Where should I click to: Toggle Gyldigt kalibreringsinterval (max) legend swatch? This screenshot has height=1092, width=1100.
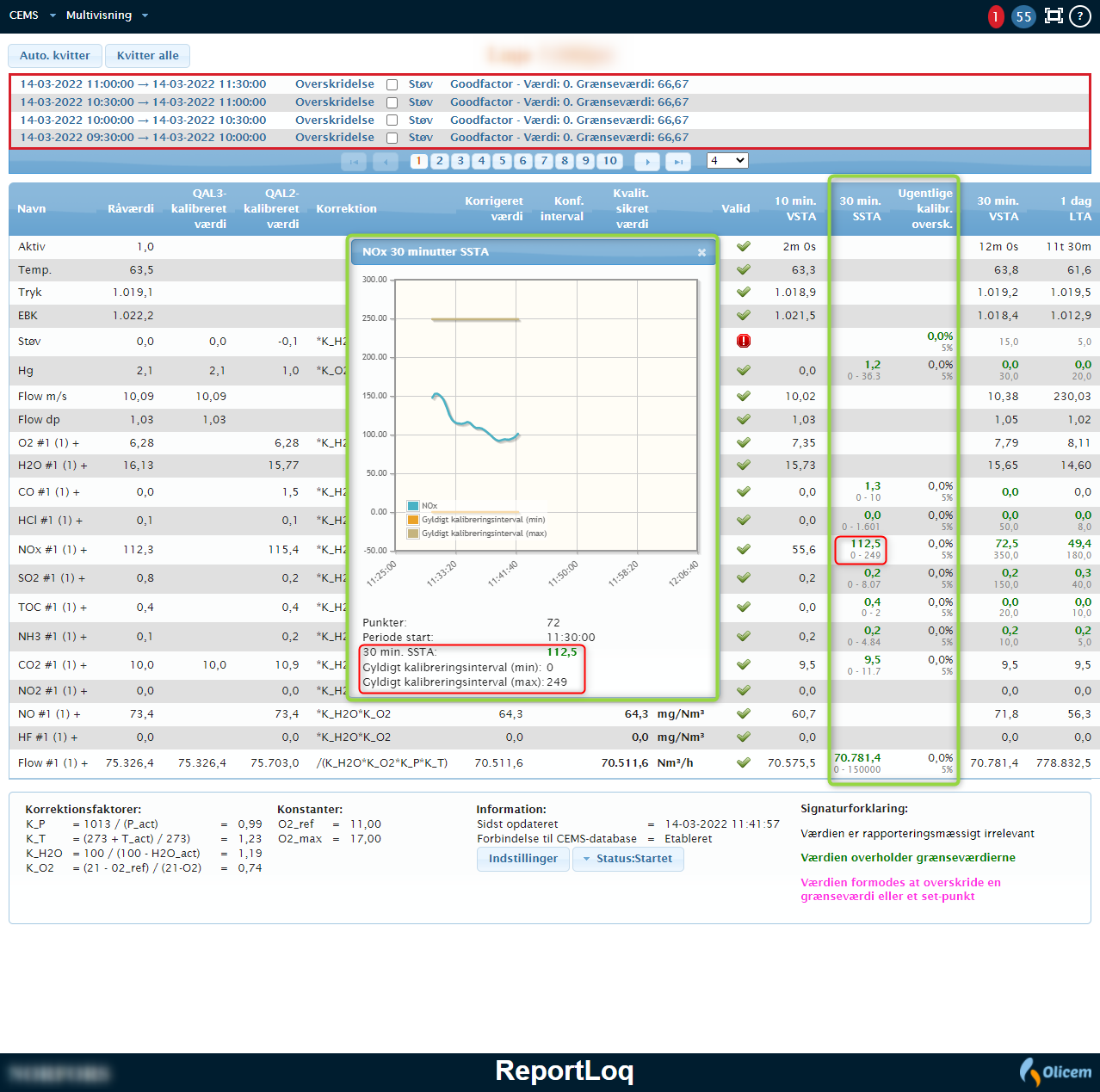(413, 534)
